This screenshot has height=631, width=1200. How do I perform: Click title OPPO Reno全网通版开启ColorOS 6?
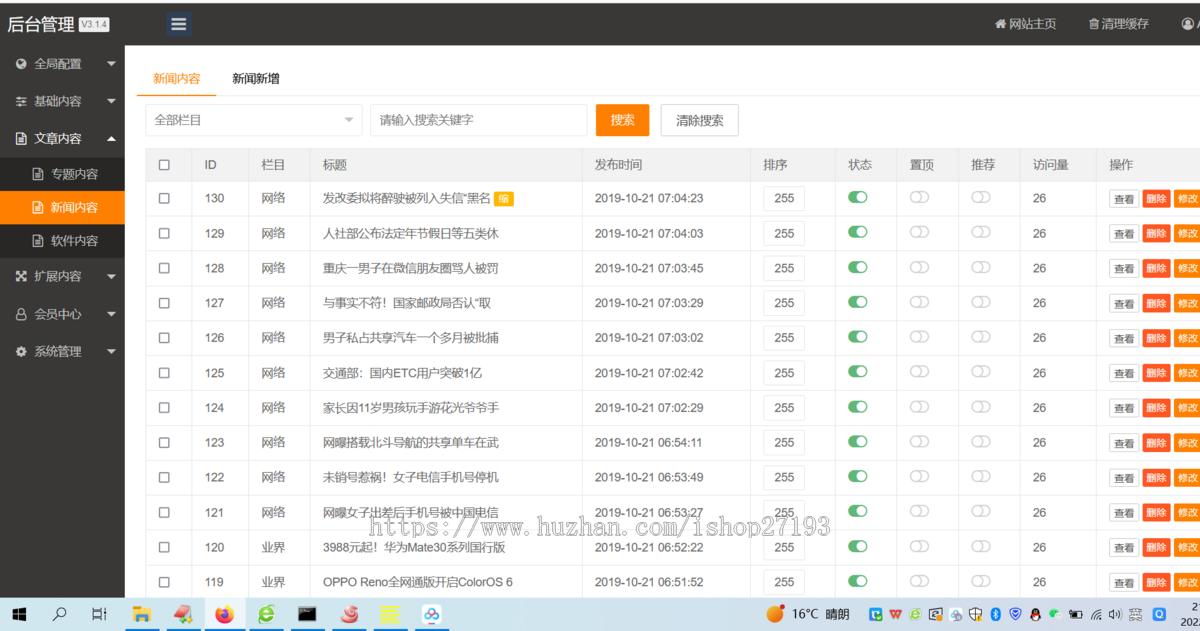tap(418, 582)
